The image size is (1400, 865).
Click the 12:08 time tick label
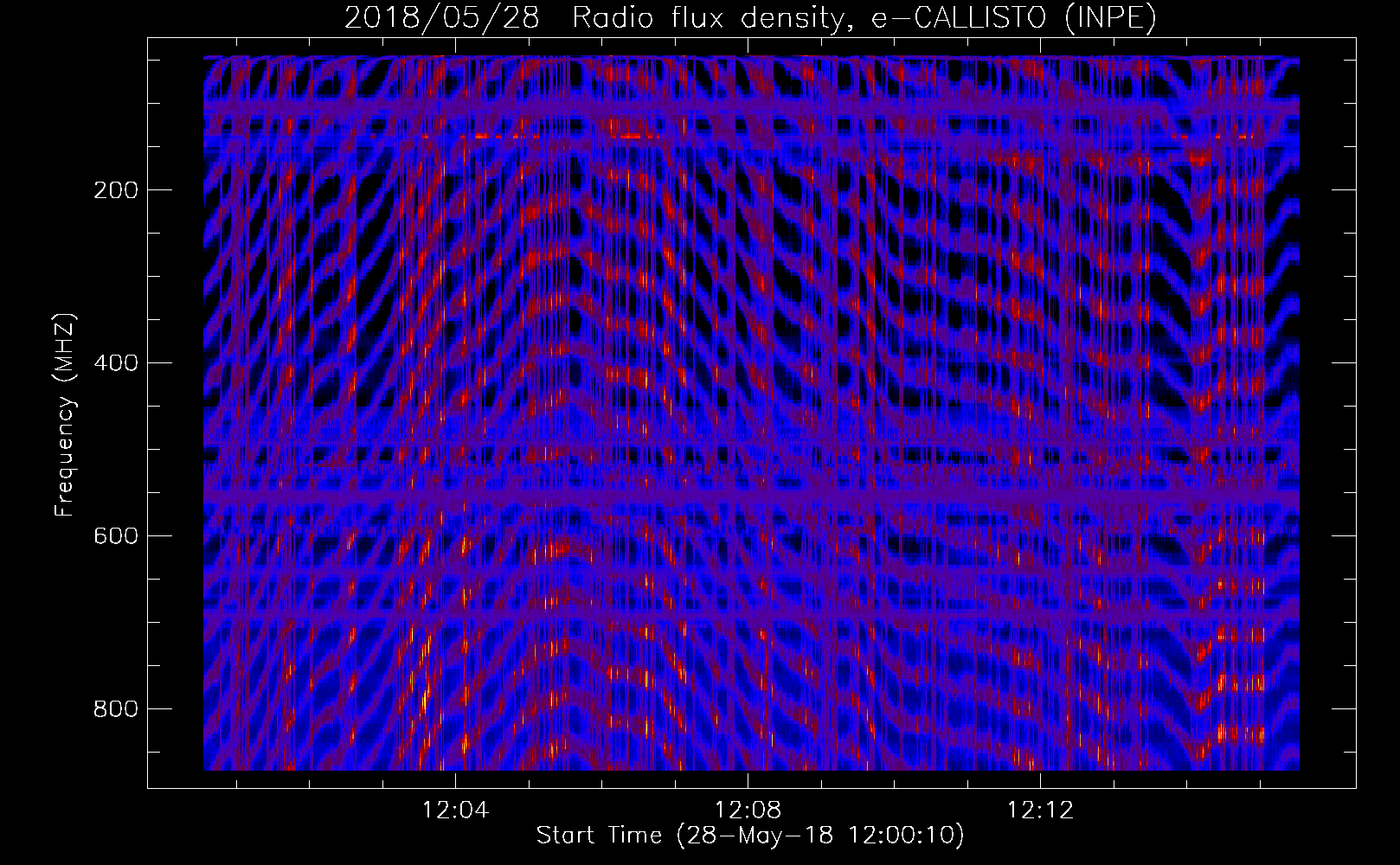tap(748, 811)
